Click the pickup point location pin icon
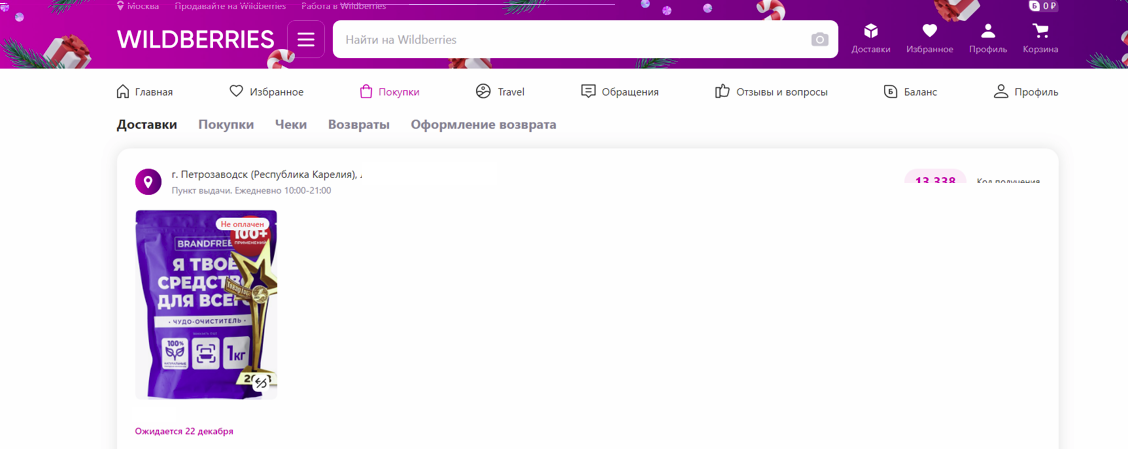The width and height of the screenshot is (1128, 449). [148, 182]
